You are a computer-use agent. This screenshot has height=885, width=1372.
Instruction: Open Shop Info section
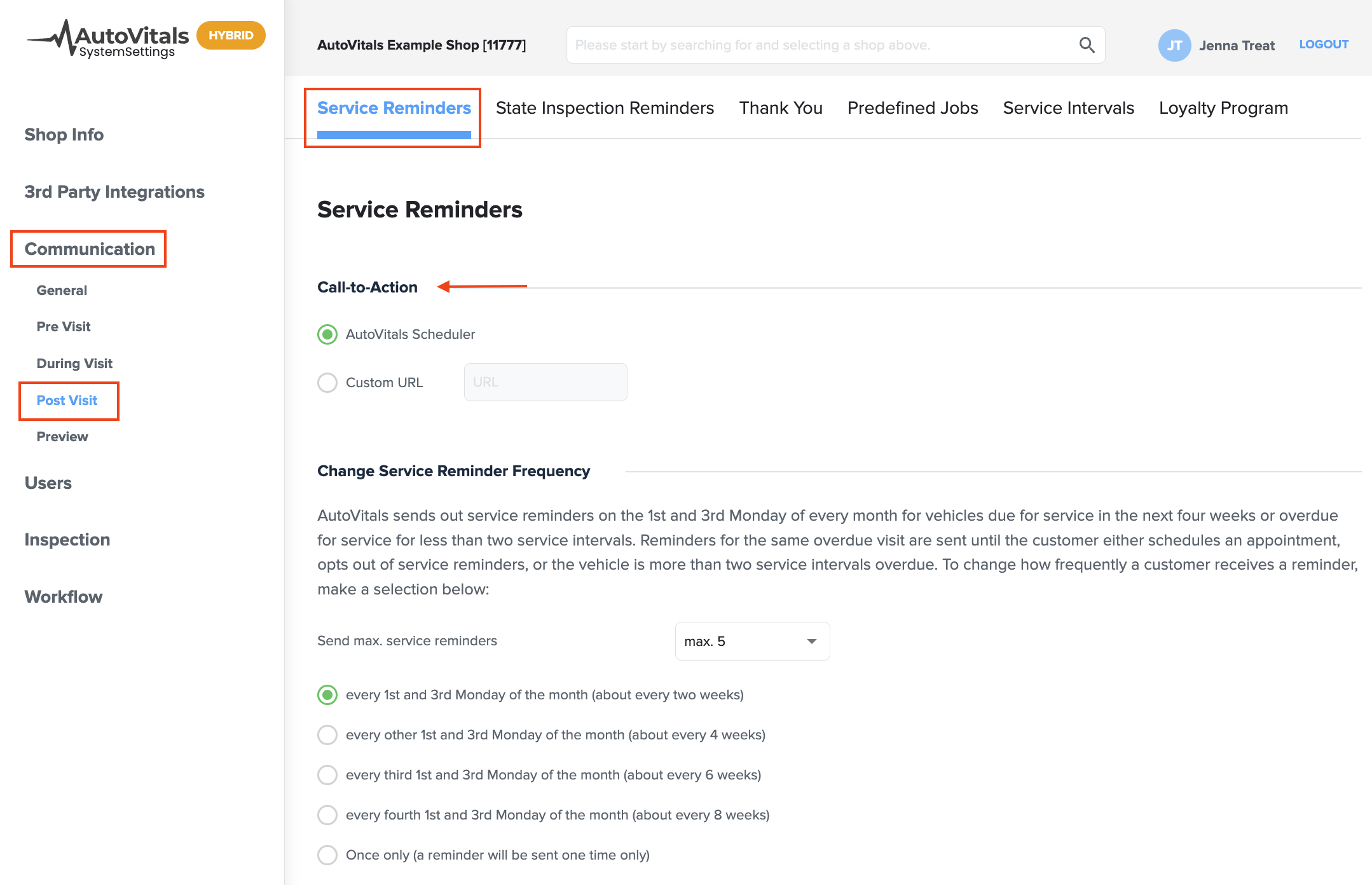click(64, 134)
